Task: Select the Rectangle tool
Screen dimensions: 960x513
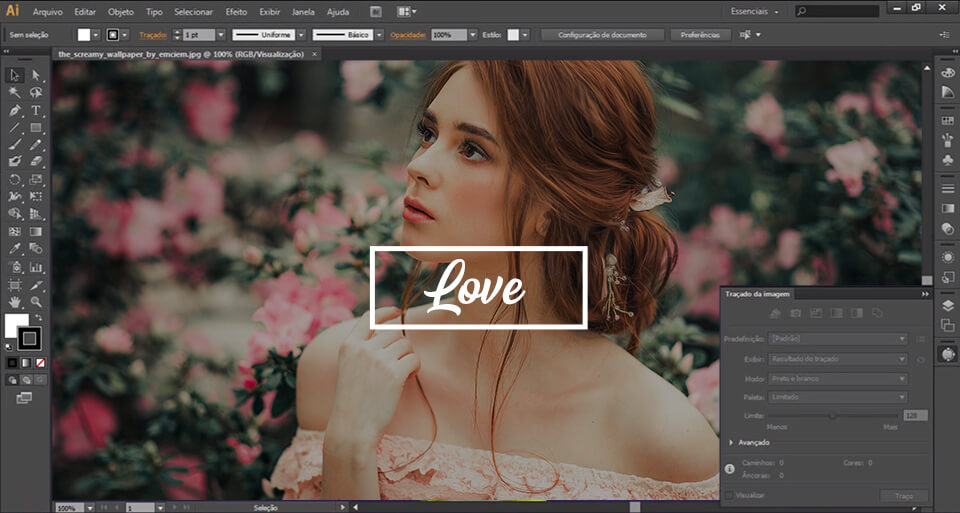Action: (x=36, y=127)
